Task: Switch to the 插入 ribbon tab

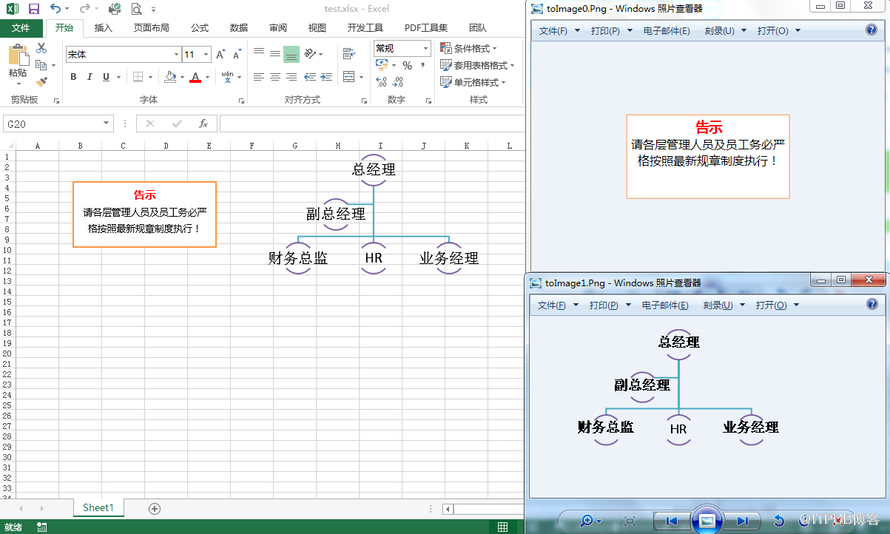Action: coord(103,28)
